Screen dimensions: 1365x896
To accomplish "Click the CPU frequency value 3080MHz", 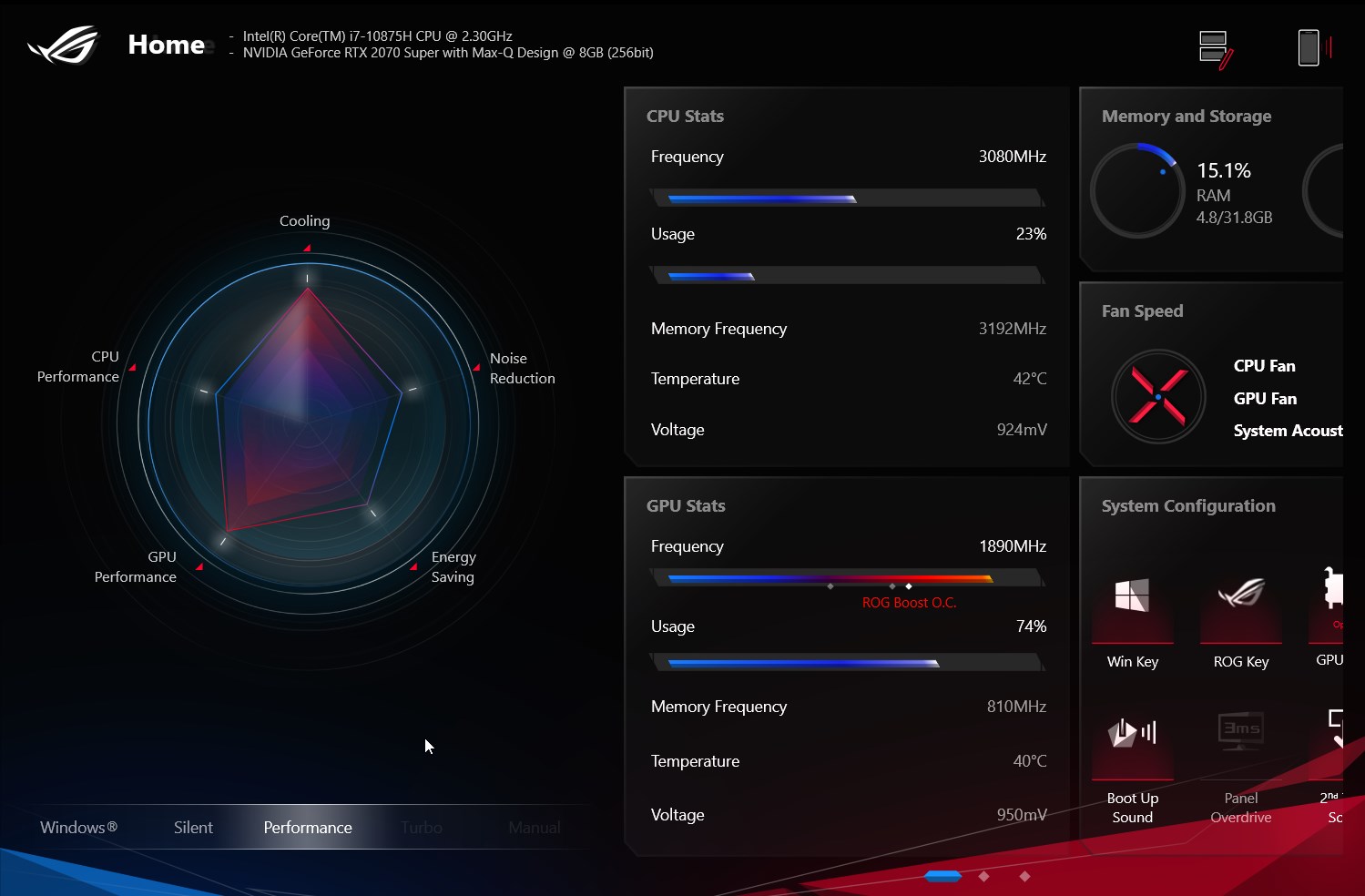I will (1013, 157).
